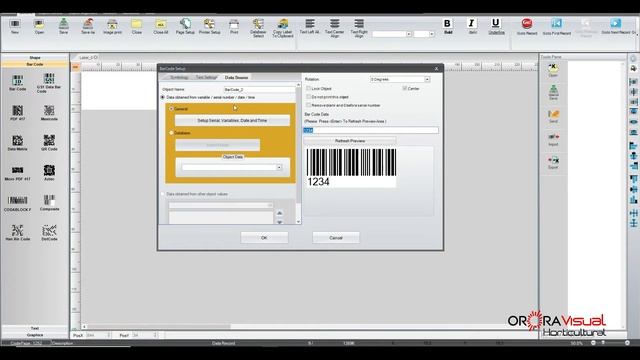Select the Database radio option
This screenshot has width=640, height=360.
click(171, 133)
